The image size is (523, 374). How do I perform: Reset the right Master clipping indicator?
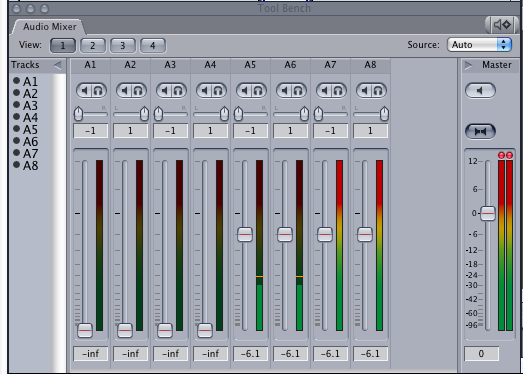coord(509,155)
